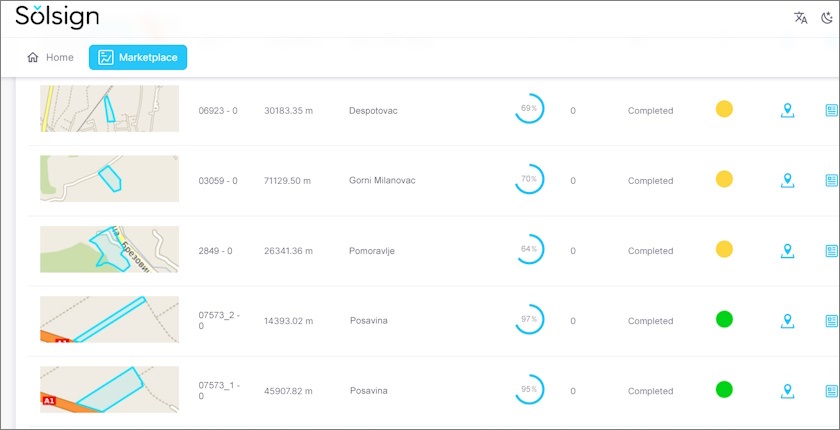The height and width of the screenshot is (430, 840).
Task: Toggle dark mode moon icon
Action: click(826, 18)
